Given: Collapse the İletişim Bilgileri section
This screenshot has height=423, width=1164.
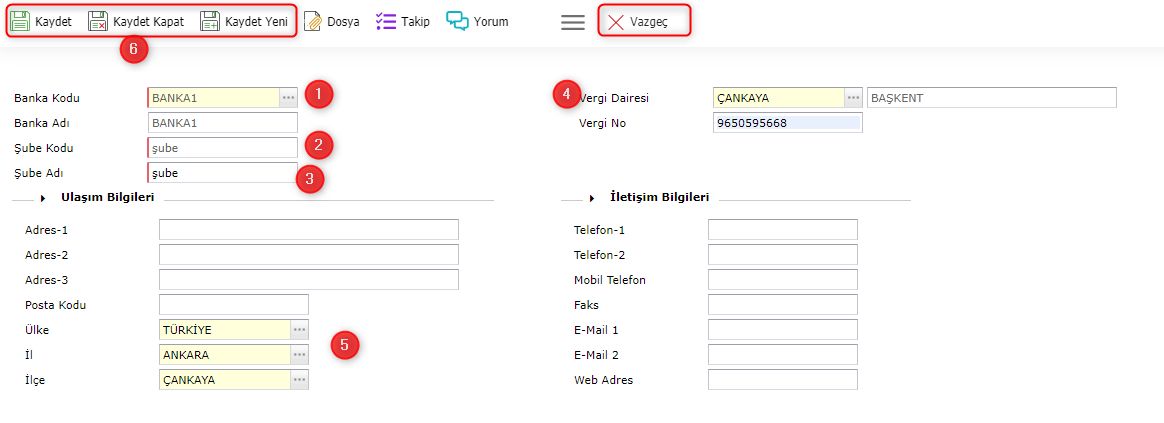Looking at the screenshot, I should coord(592,198).
